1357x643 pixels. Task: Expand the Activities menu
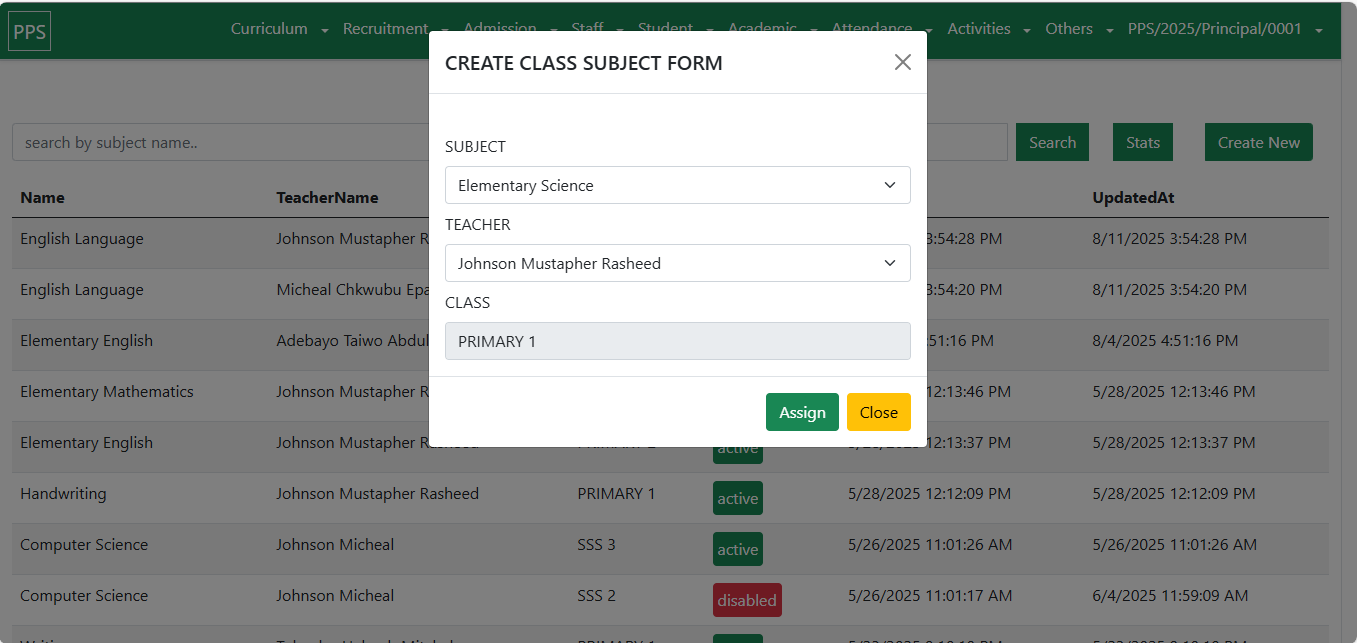pyautogui.click(x=988, y=29)
